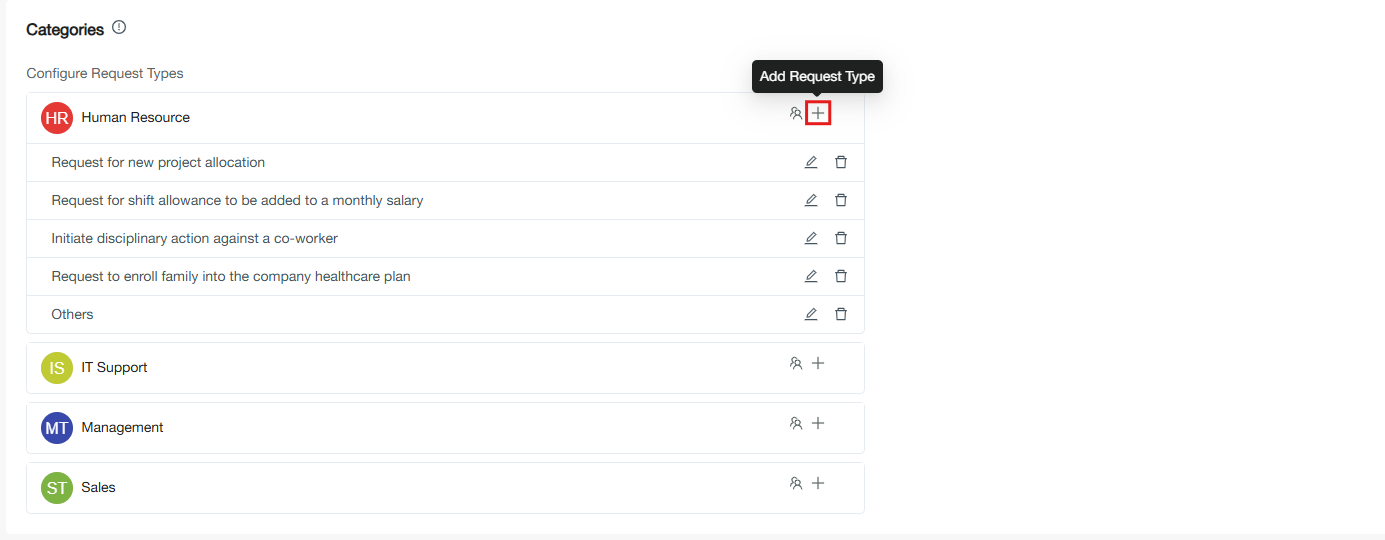
Task: Edit the disciplinary action request type
Action: tap(811, 238)
